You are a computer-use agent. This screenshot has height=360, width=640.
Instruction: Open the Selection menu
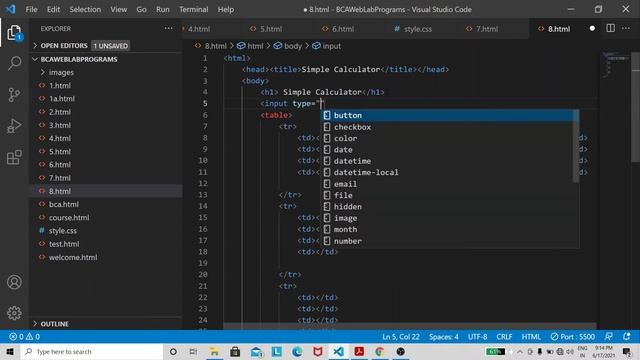tap(85, 9)
